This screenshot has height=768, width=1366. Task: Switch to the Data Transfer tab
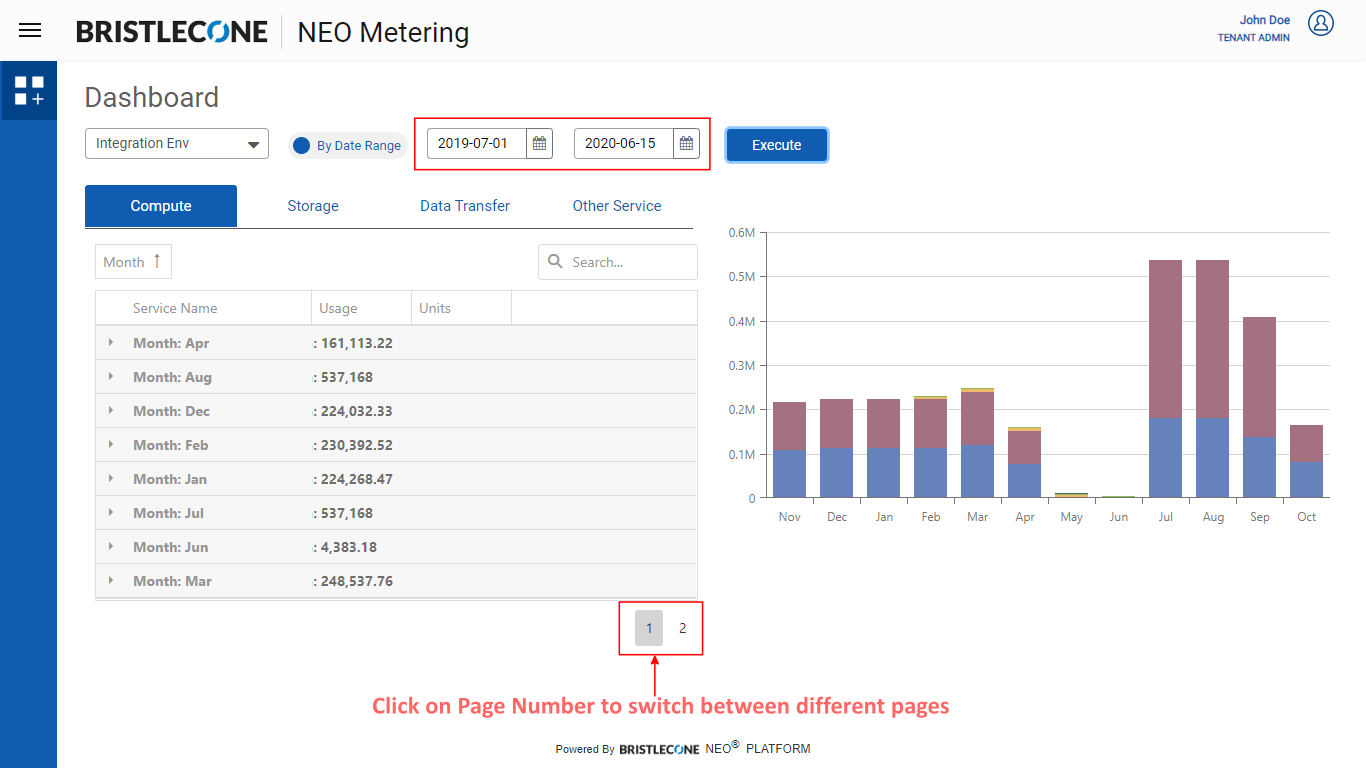[x=465, y=206]
